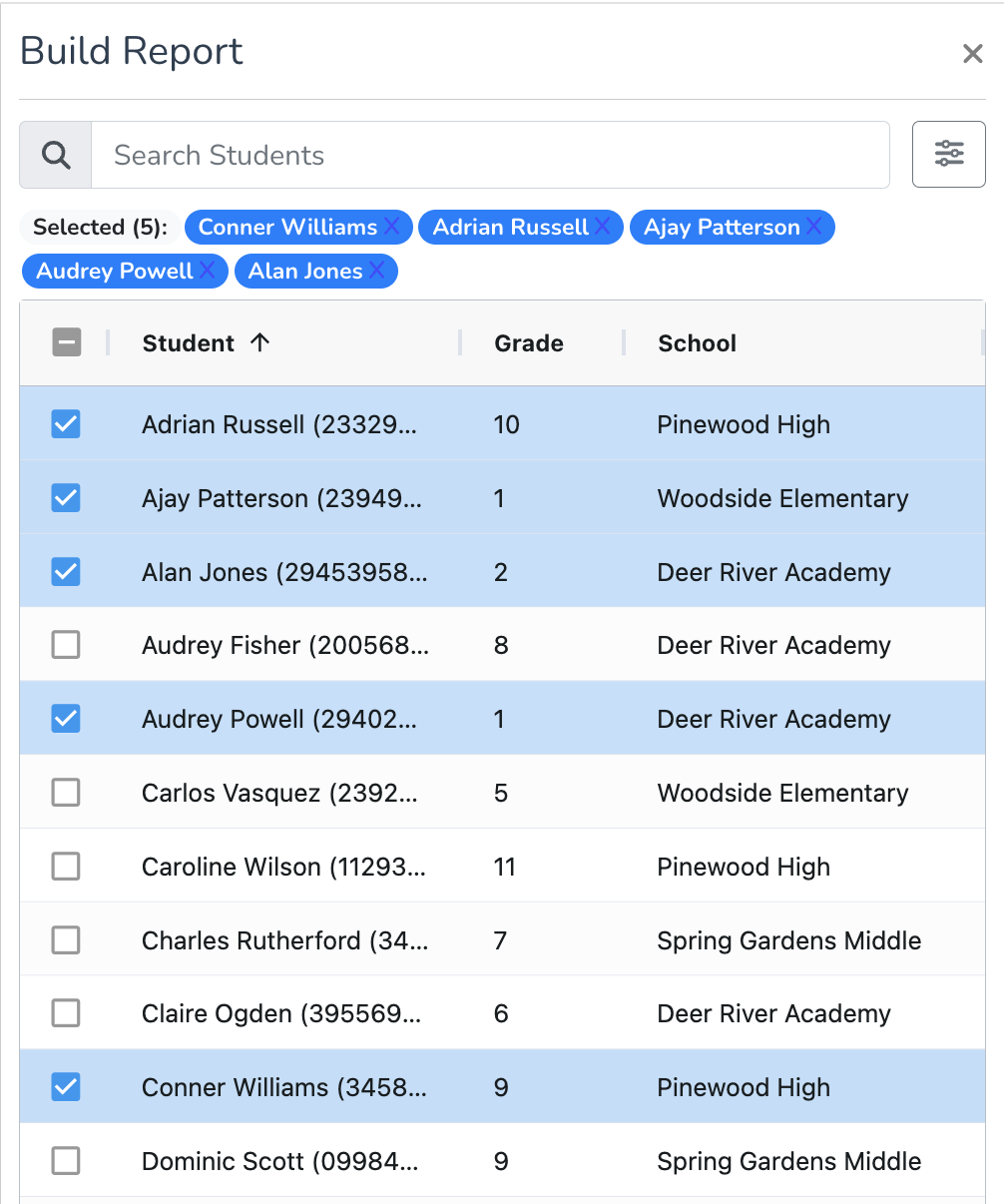Click into the Search Students field
This screenshot has height=1204, width=1004.
490,155
